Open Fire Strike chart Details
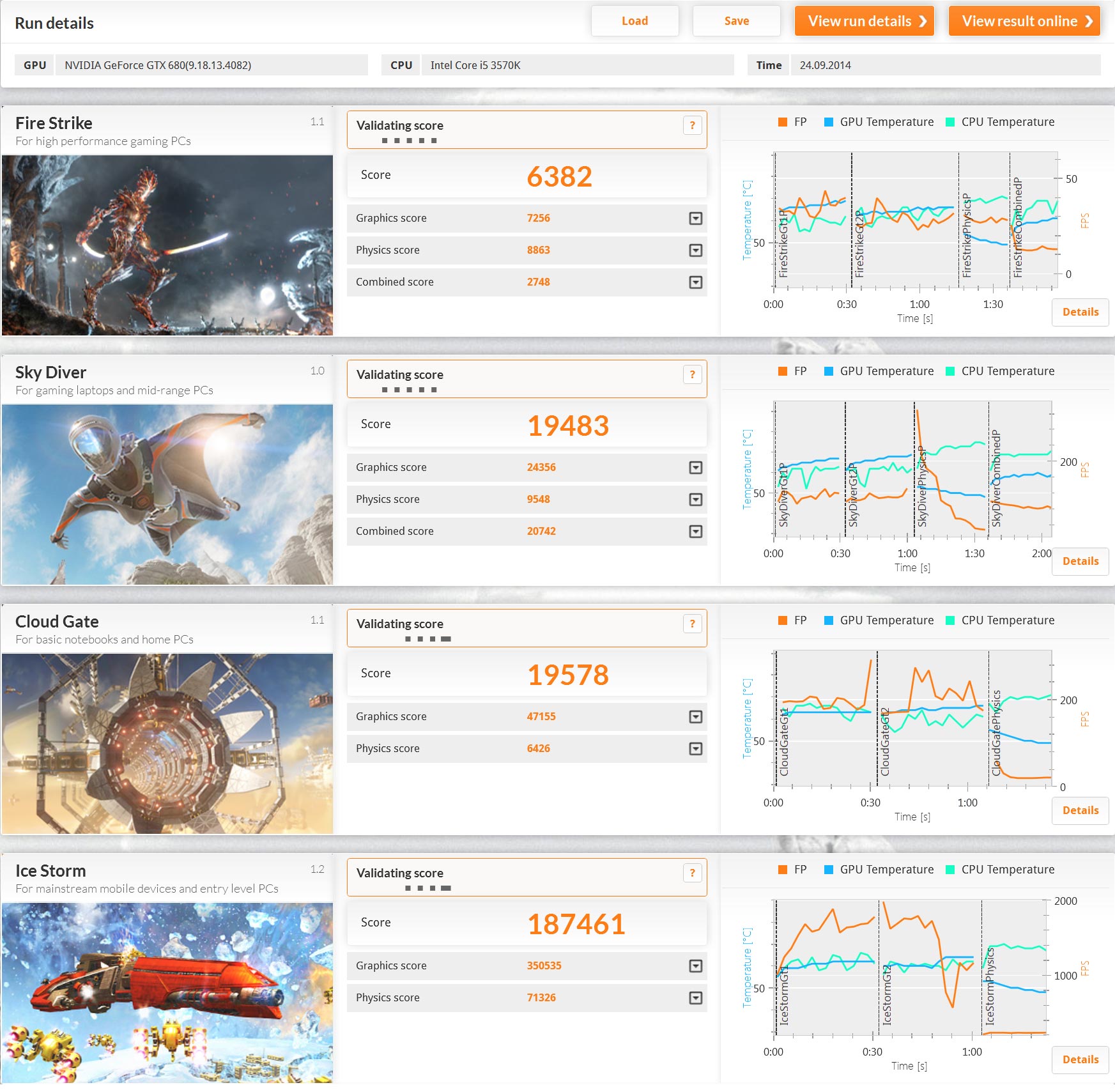Viewport: 1115px width, 1092px height. point(1080,312)
